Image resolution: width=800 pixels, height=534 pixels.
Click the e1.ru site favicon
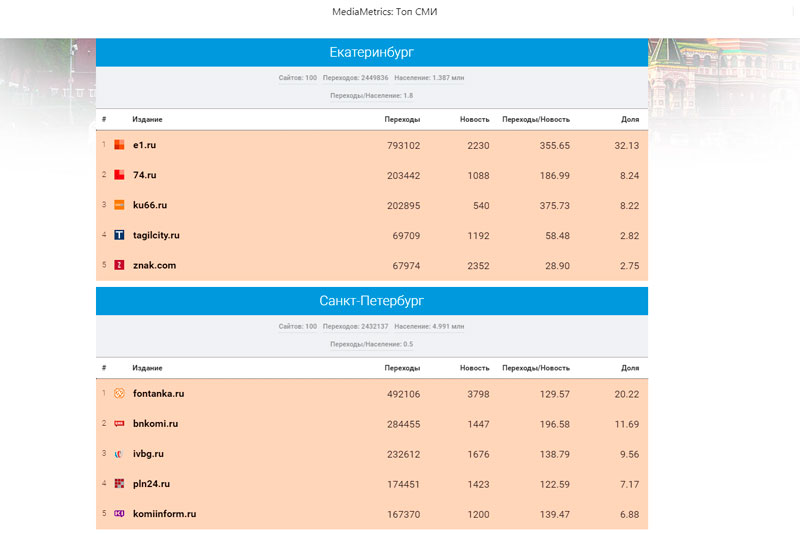[x=119, y=145]
